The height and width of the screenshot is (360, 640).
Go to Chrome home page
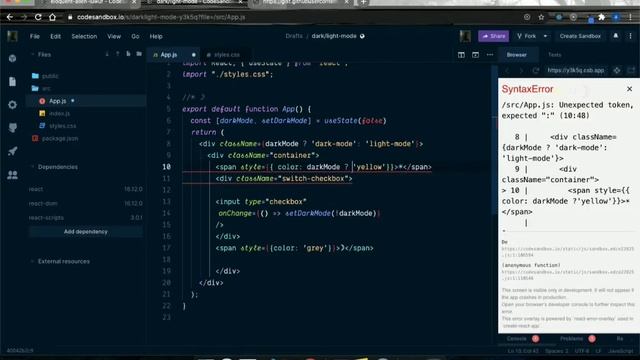pyautogui.click(x=52, y=17)
